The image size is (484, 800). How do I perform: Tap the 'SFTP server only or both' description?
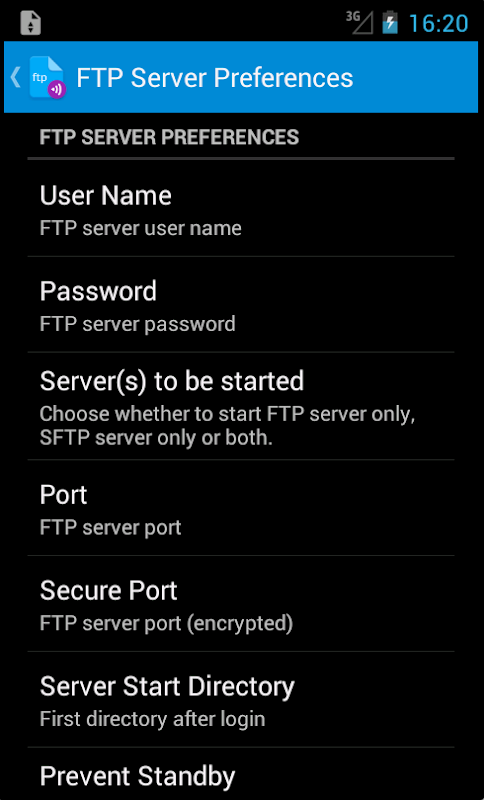[156, 438]
